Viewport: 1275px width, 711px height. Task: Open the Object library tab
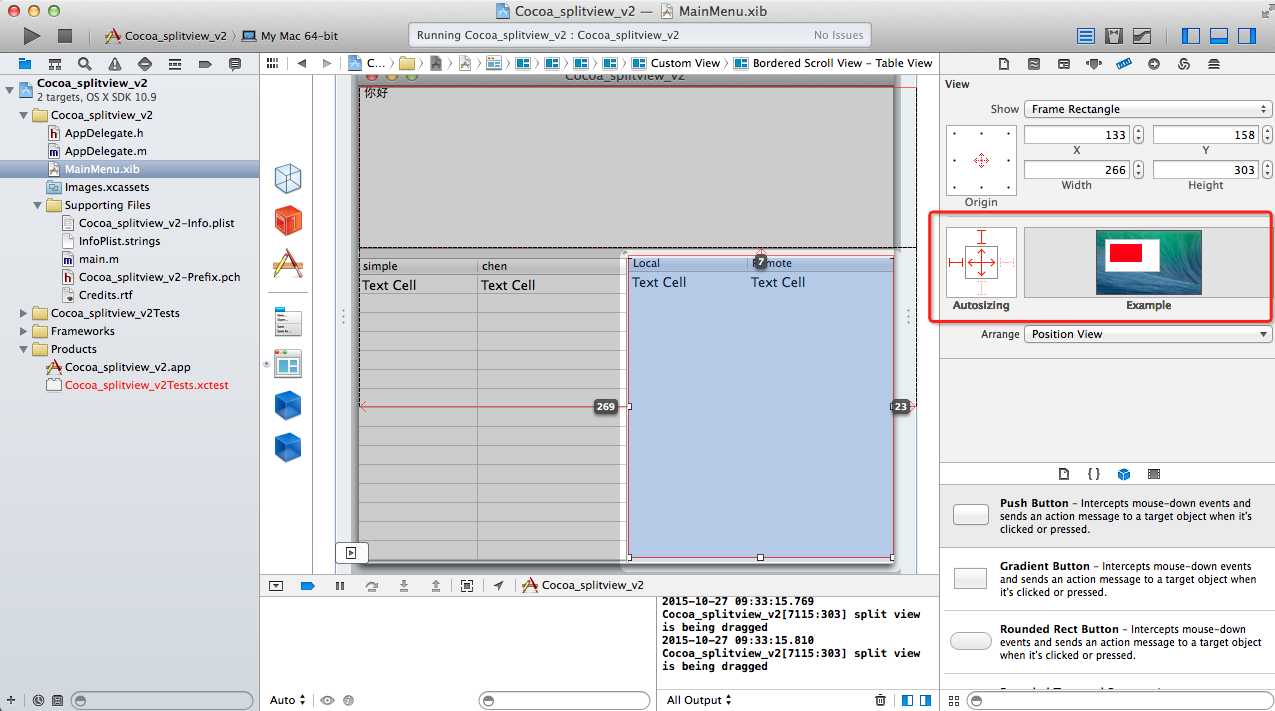click(1124, 474)
